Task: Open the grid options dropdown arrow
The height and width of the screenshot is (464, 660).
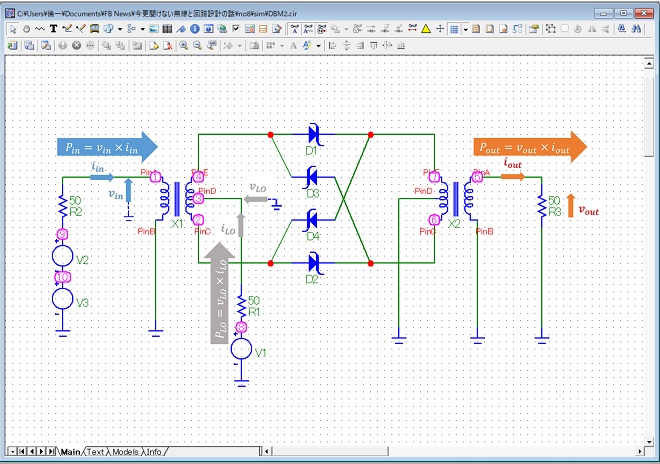Action: click(x=465, y=29)
